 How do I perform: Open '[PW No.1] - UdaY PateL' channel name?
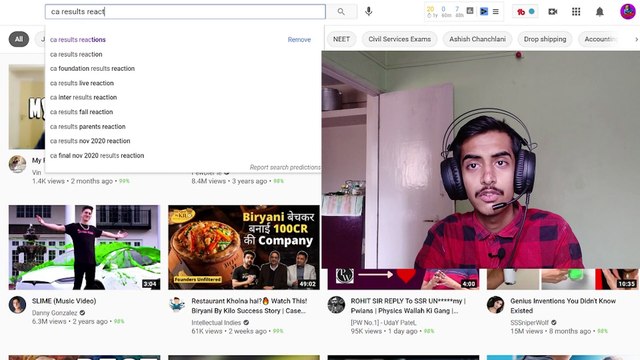383,322
